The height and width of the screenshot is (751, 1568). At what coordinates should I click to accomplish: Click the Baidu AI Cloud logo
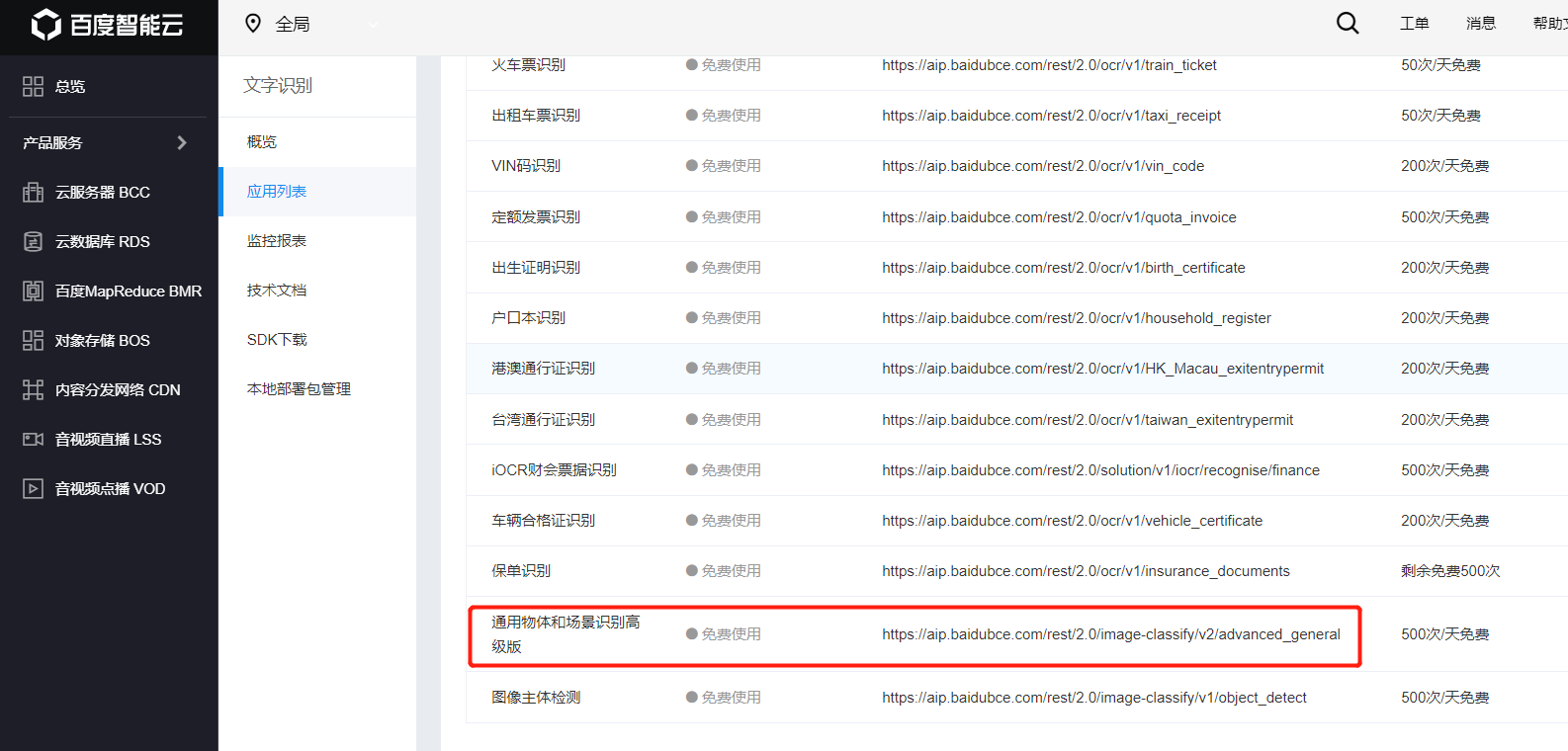107,25
